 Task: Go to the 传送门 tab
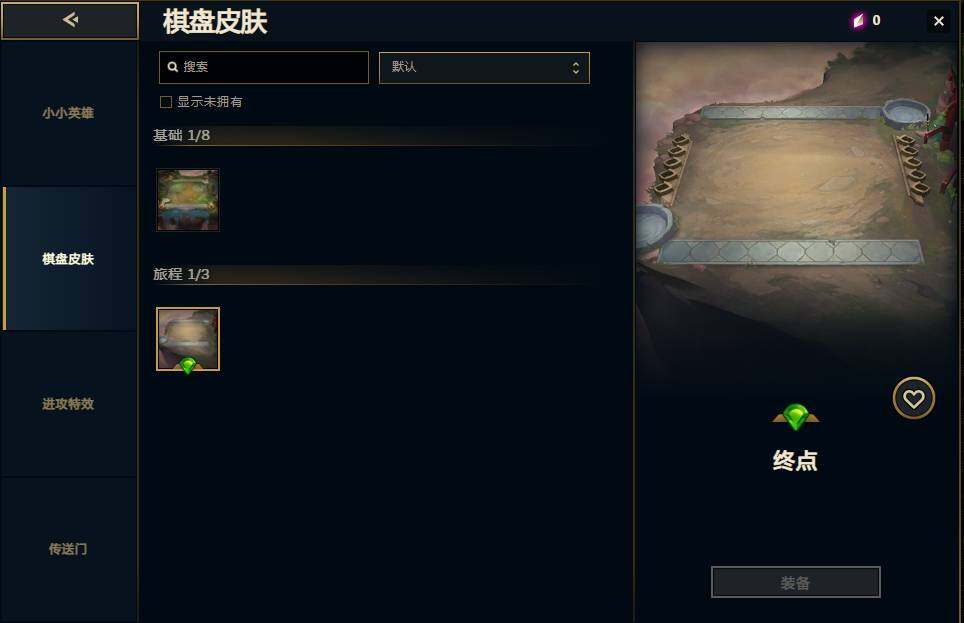pos(69,549)
